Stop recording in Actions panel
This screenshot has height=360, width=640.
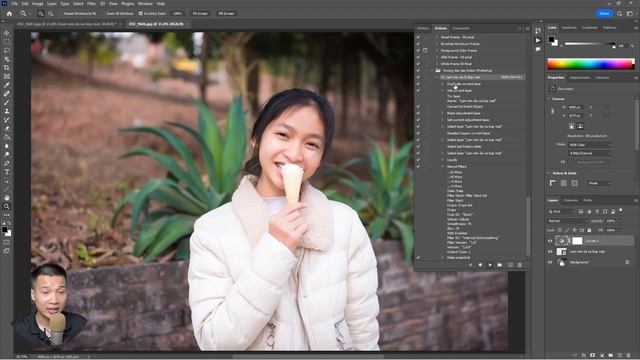[470, 265]
